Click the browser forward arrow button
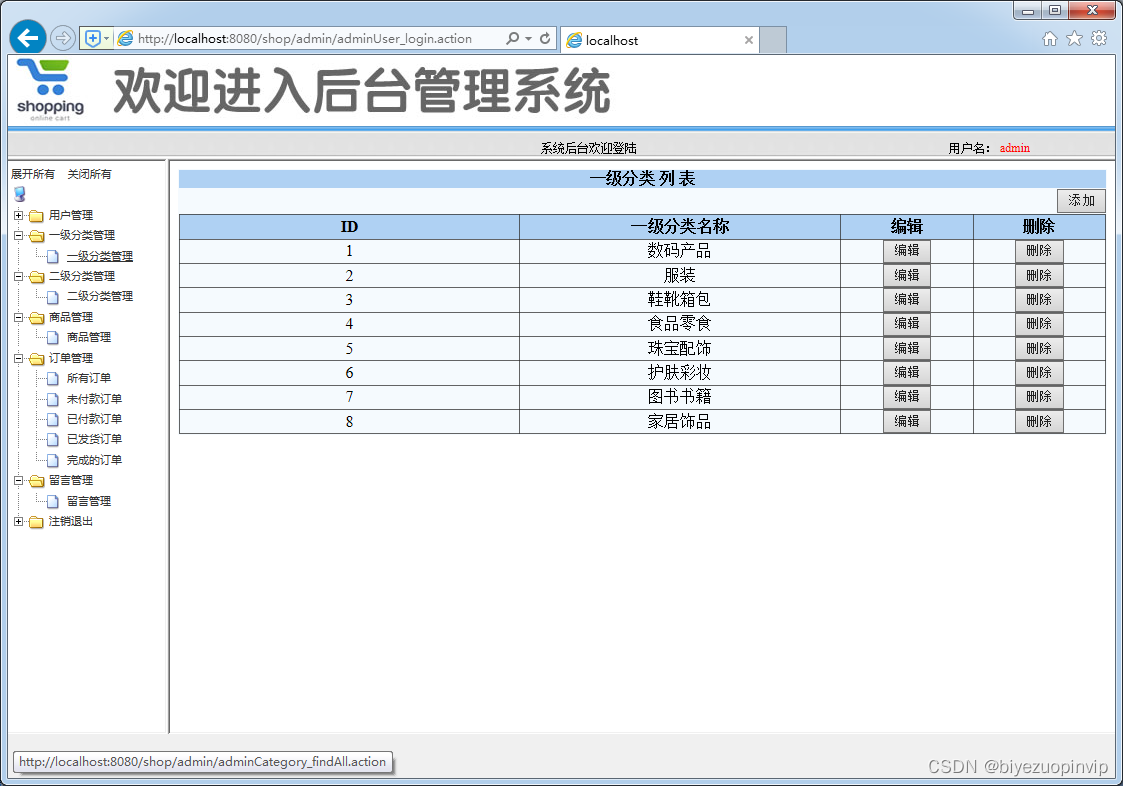 point(63,38)
